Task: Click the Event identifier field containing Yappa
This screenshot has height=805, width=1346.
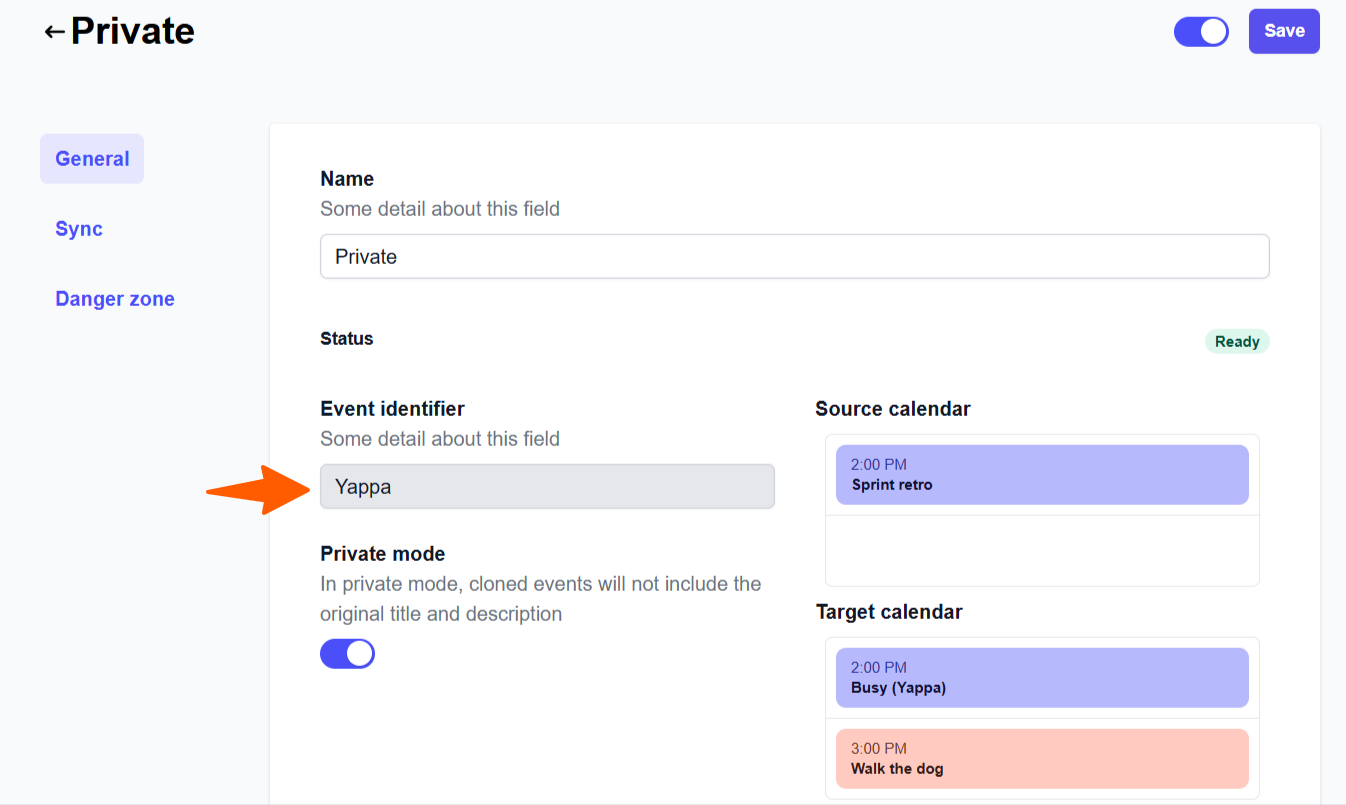Action: [547, 487]
